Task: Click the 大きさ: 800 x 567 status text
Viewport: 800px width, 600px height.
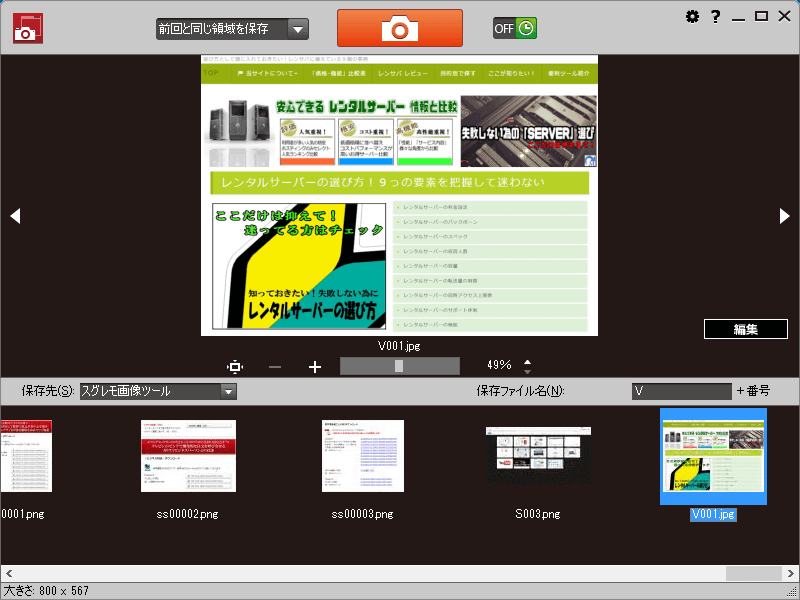Action: 46,591
